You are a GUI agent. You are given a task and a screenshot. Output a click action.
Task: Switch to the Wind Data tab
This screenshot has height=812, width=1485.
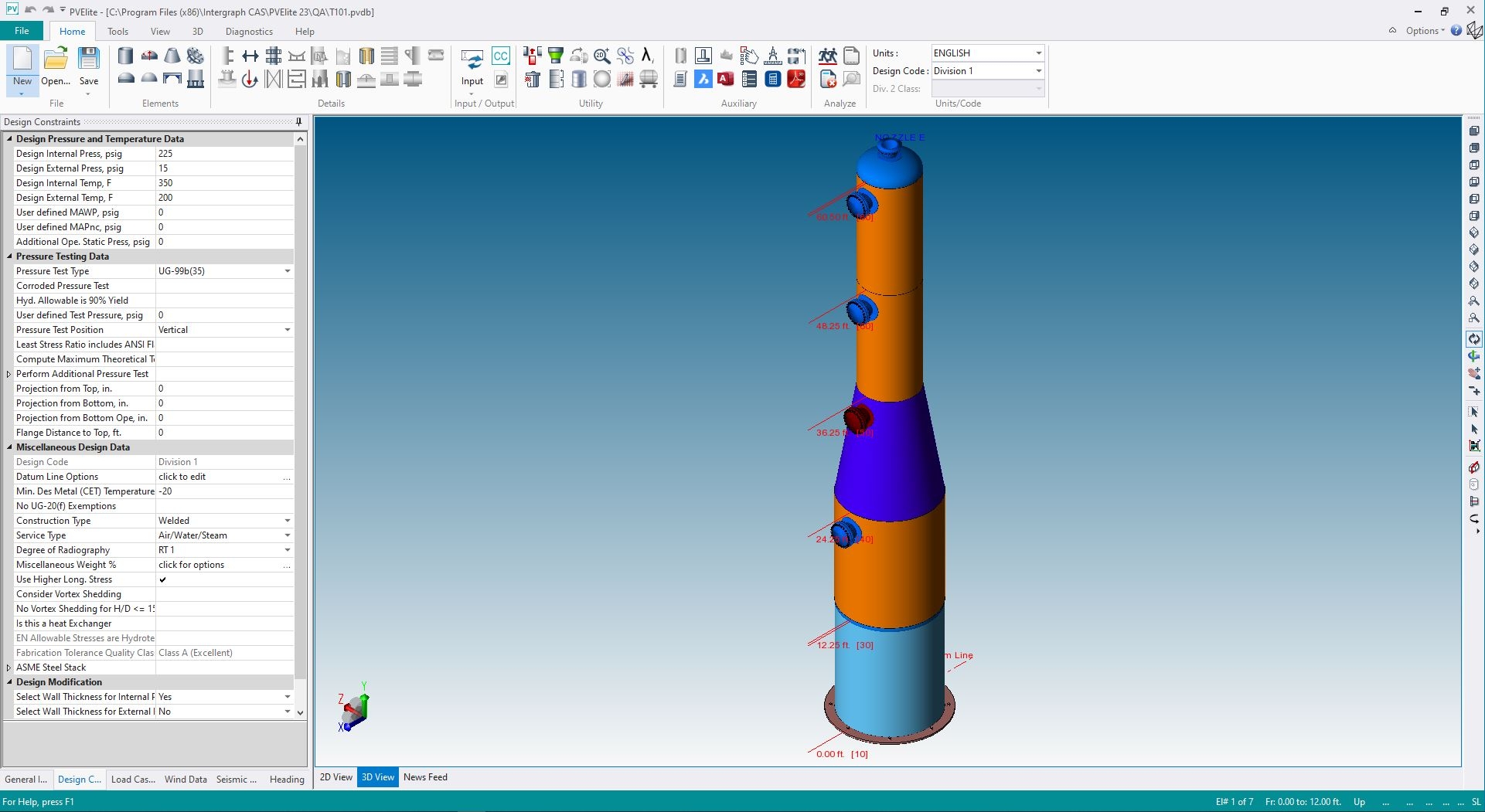point(186,780)
